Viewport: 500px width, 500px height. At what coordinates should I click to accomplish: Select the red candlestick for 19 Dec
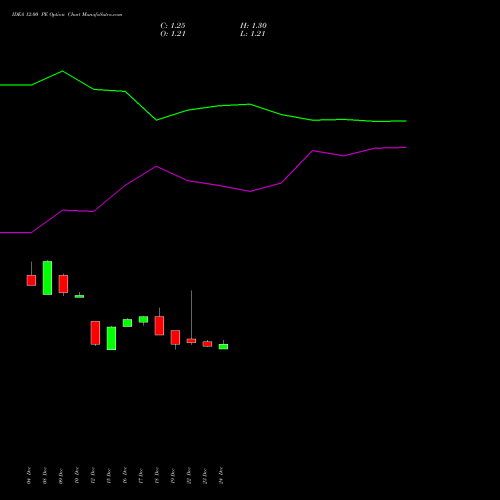[x=175, y=337]
